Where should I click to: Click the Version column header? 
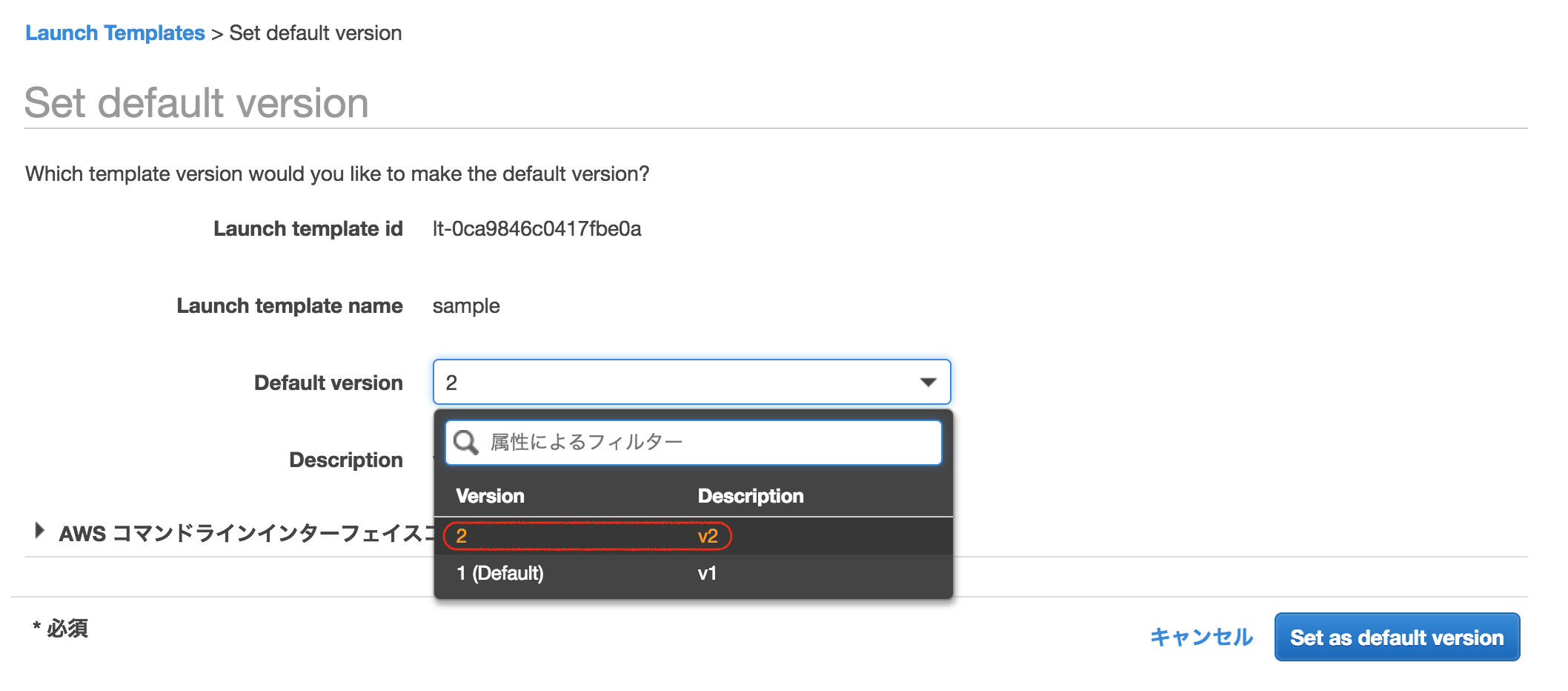(490, 496)
